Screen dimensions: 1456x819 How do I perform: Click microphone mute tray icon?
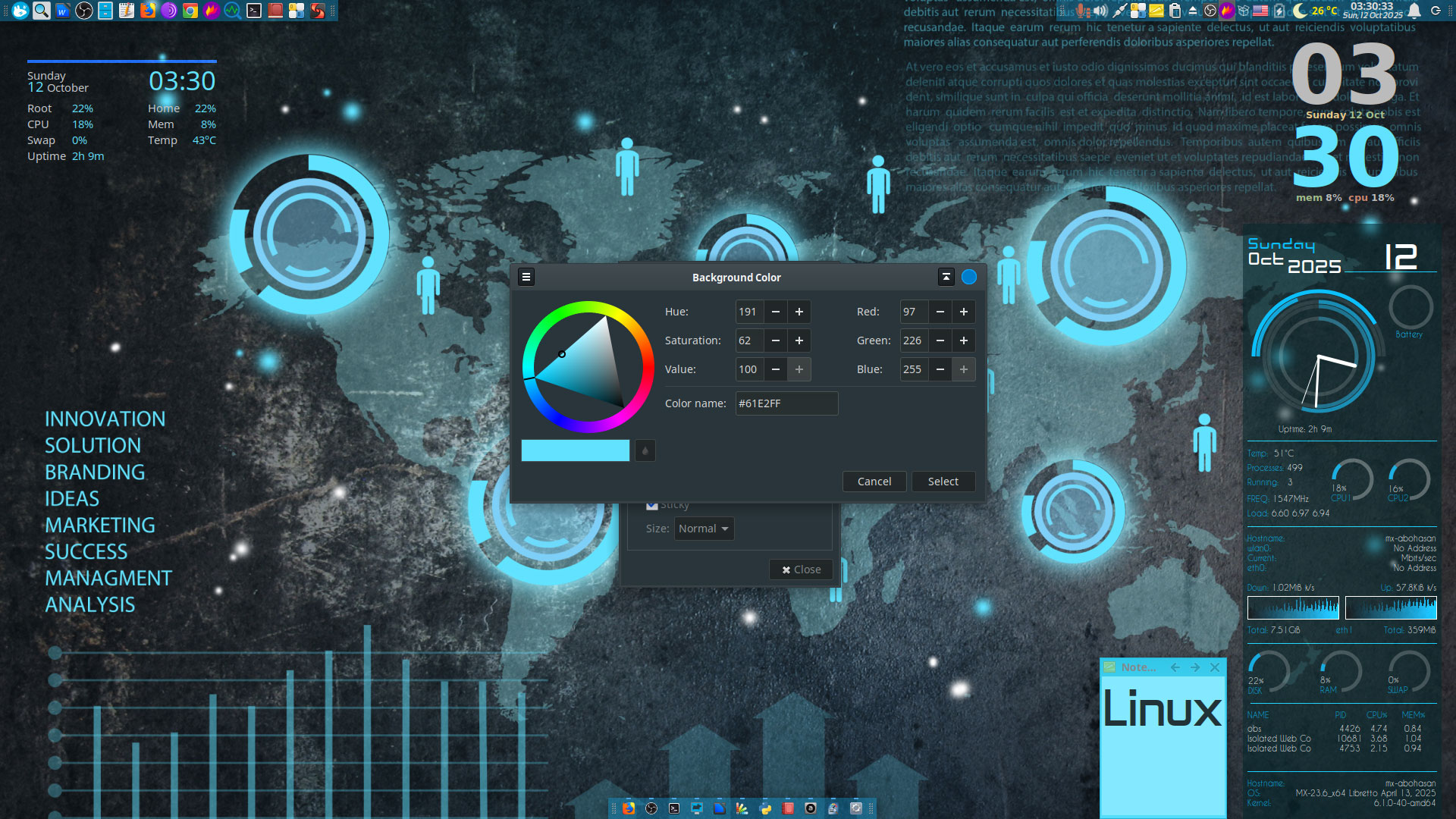[x=1082, y=11]
